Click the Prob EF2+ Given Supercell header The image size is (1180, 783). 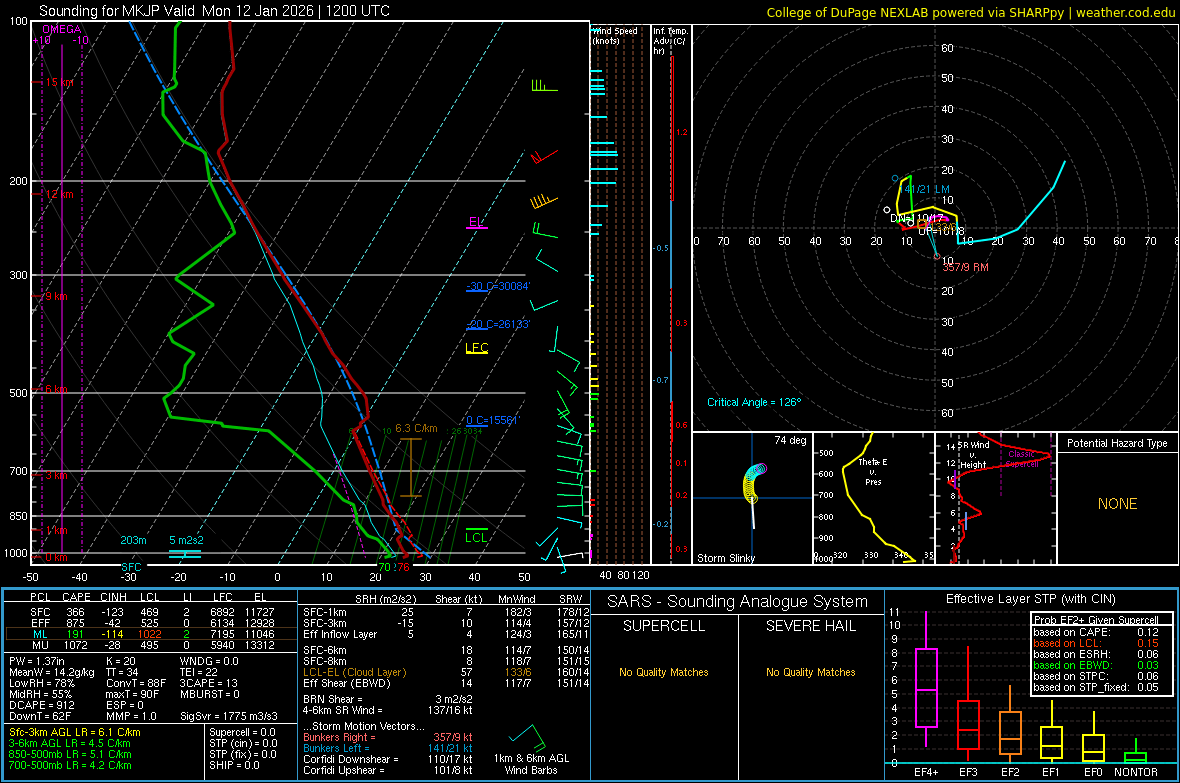click(1096, 620)
